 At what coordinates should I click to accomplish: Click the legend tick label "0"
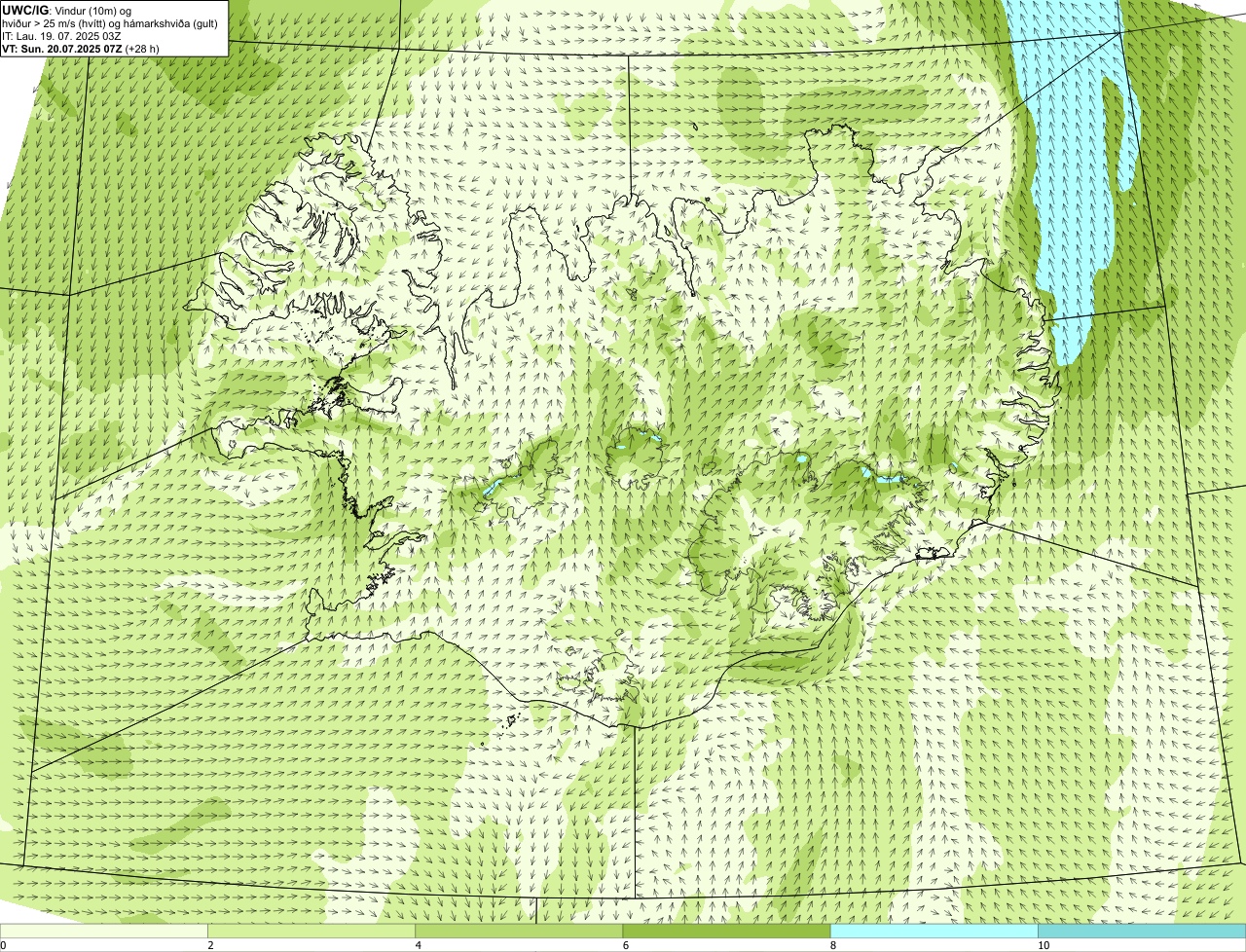(3, 945)
